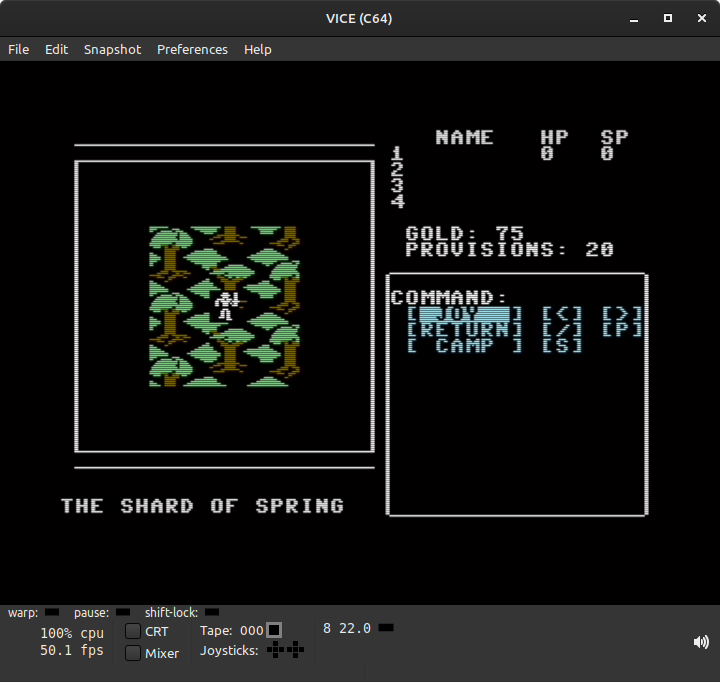This screenshot has height=682, width=720.
Task: Click the 100% cpu status text
Action: 72,633
